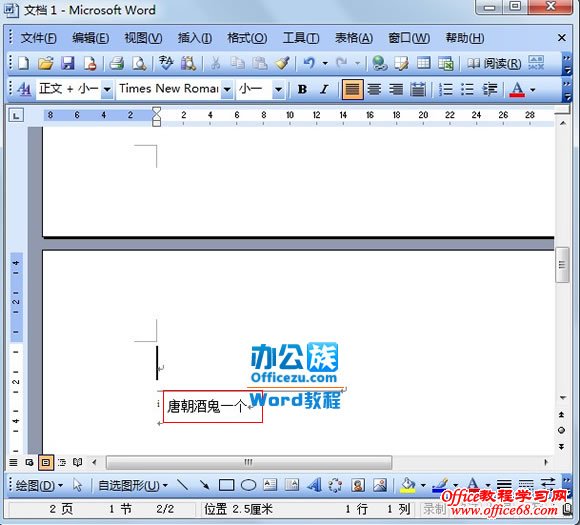Toggle Italic formatting
This screenshot has width=580, height=525.
point(324,89)
